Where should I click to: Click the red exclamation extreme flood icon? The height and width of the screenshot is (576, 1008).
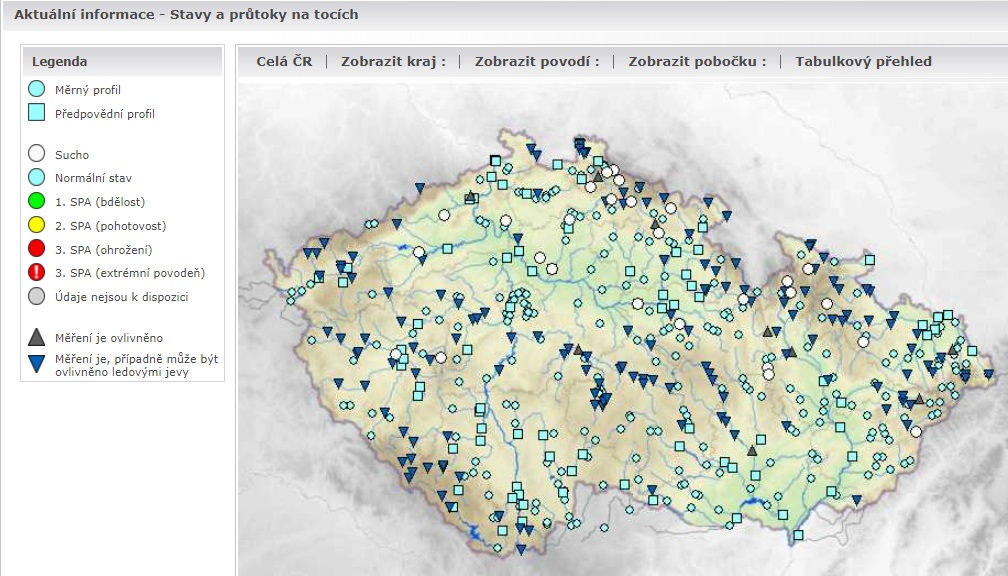(37, 273)
